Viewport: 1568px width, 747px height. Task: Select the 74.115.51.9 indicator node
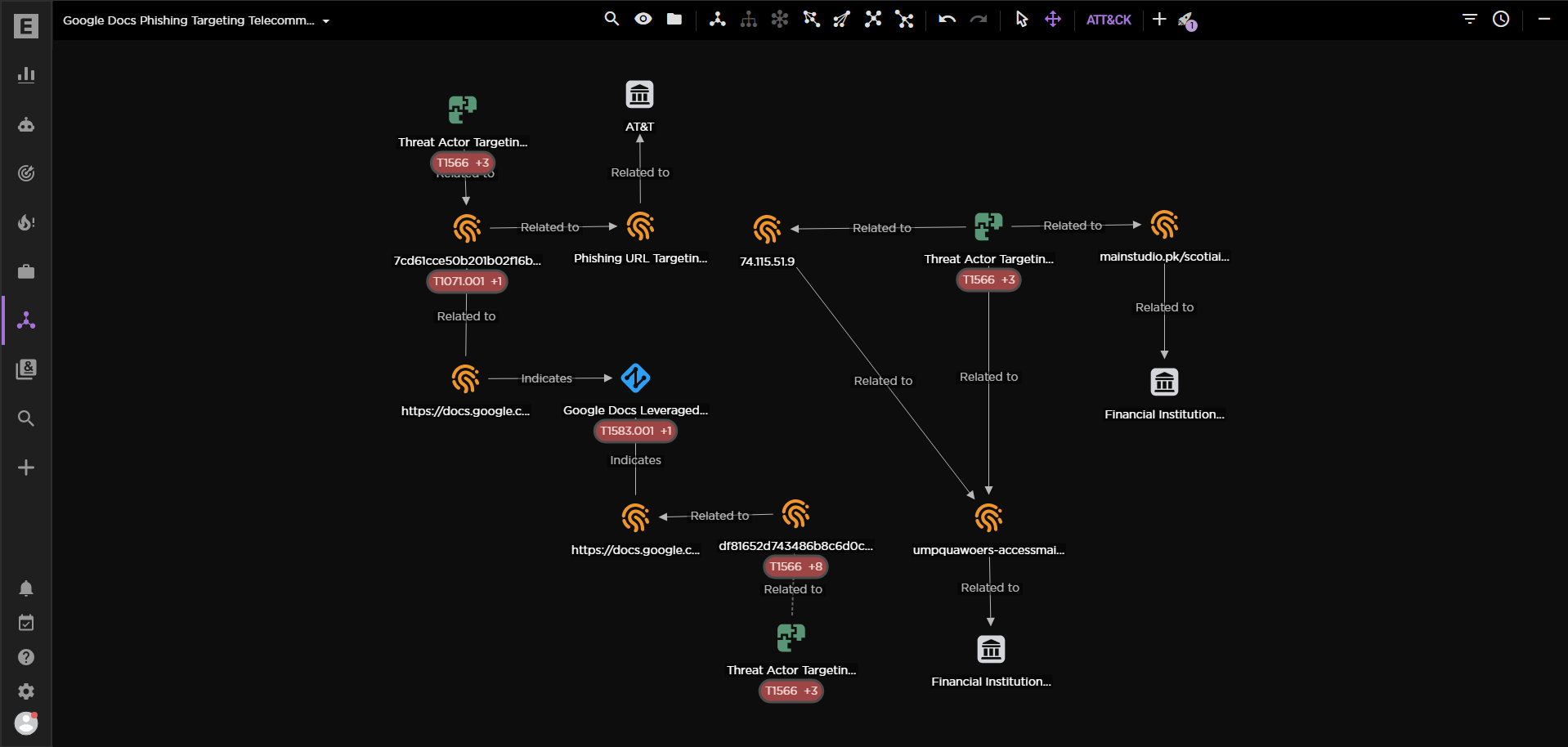point(767,230)
